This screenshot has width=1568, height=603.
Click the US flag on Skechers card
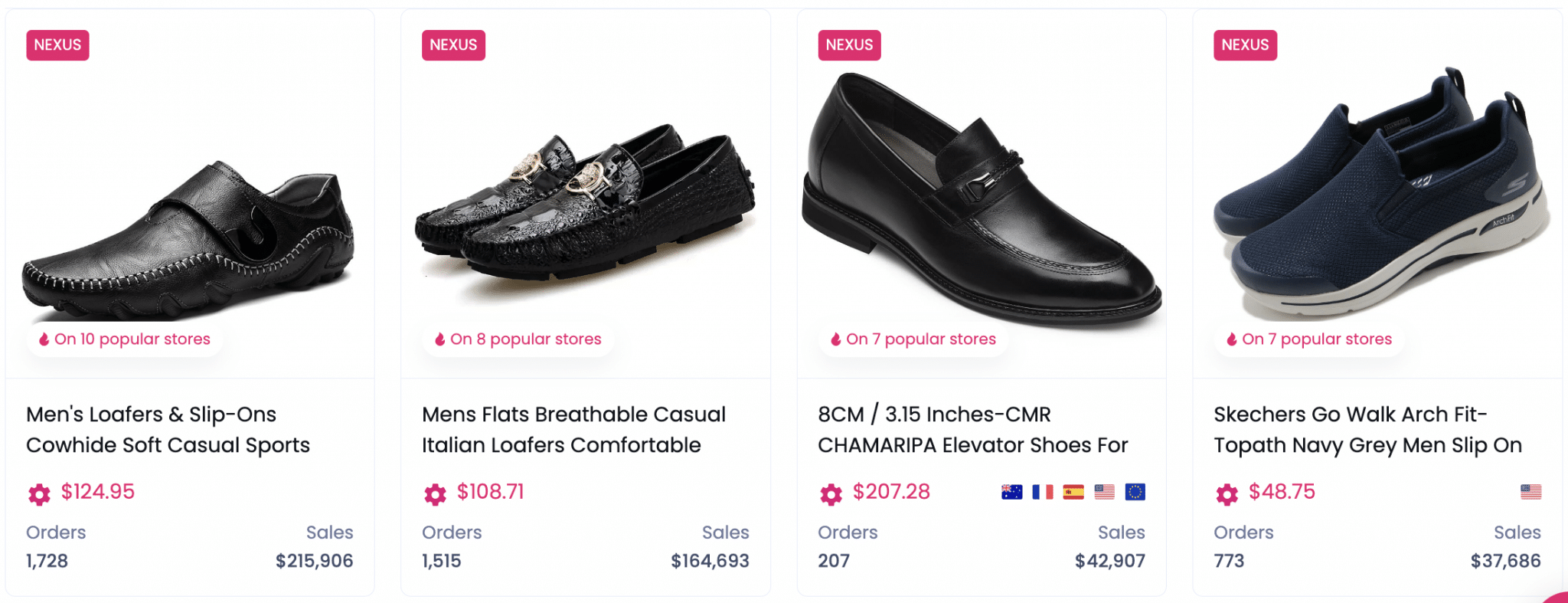[1530, 492]
